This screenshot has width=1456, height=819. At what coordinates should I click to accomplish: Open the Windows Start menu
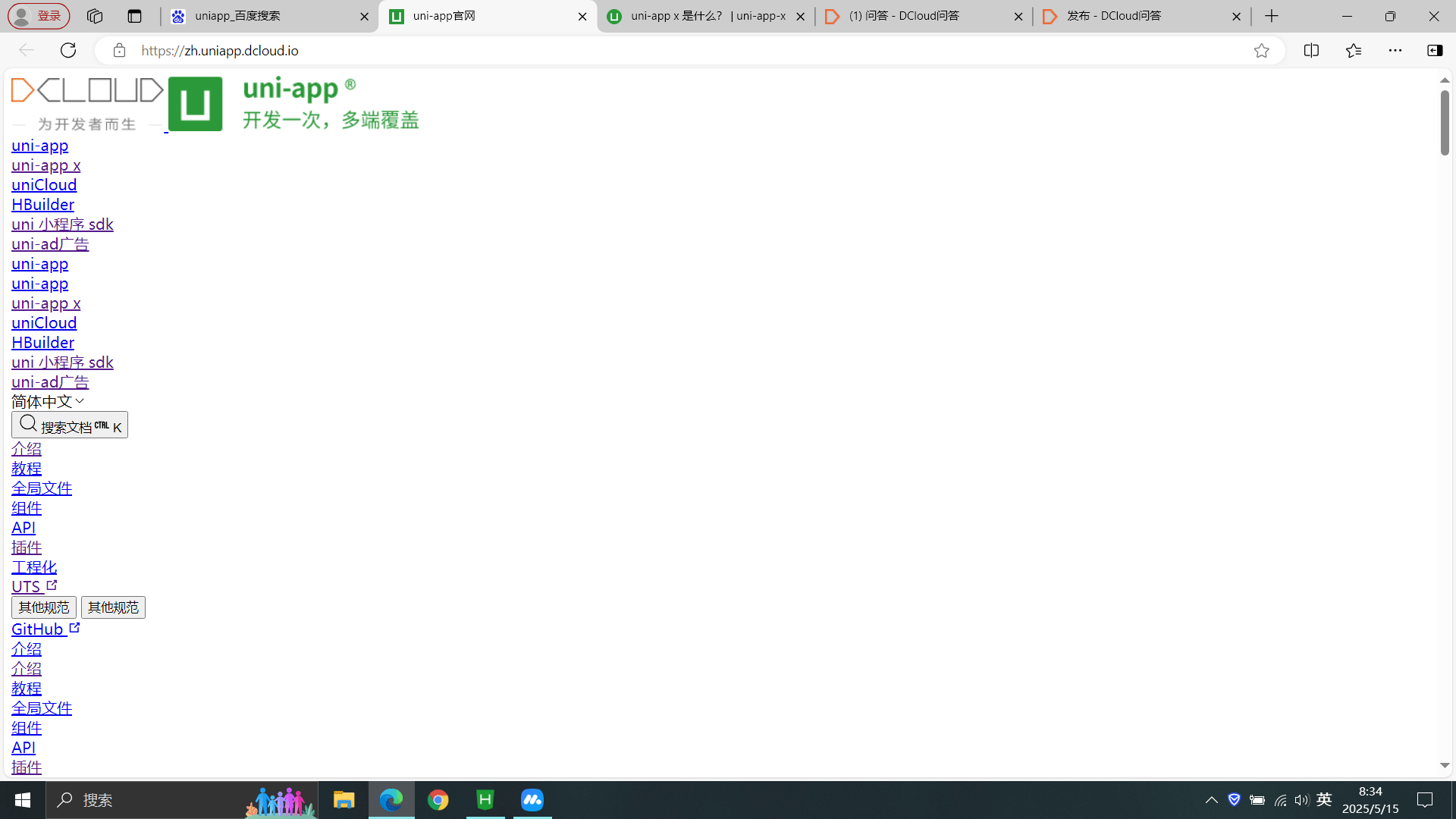tap(23, 800)
